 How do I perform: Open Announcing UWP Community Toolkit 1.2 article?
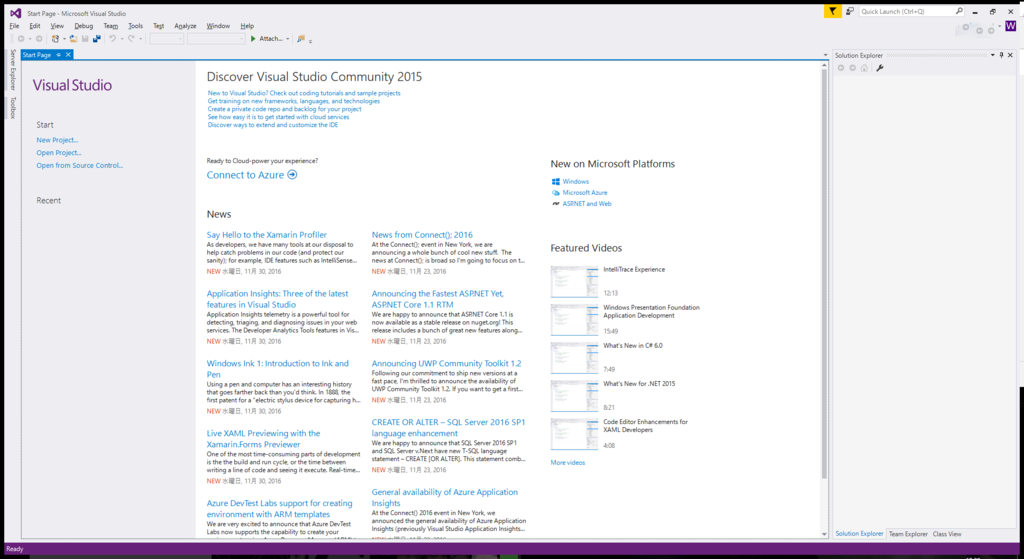click(447, 363)
